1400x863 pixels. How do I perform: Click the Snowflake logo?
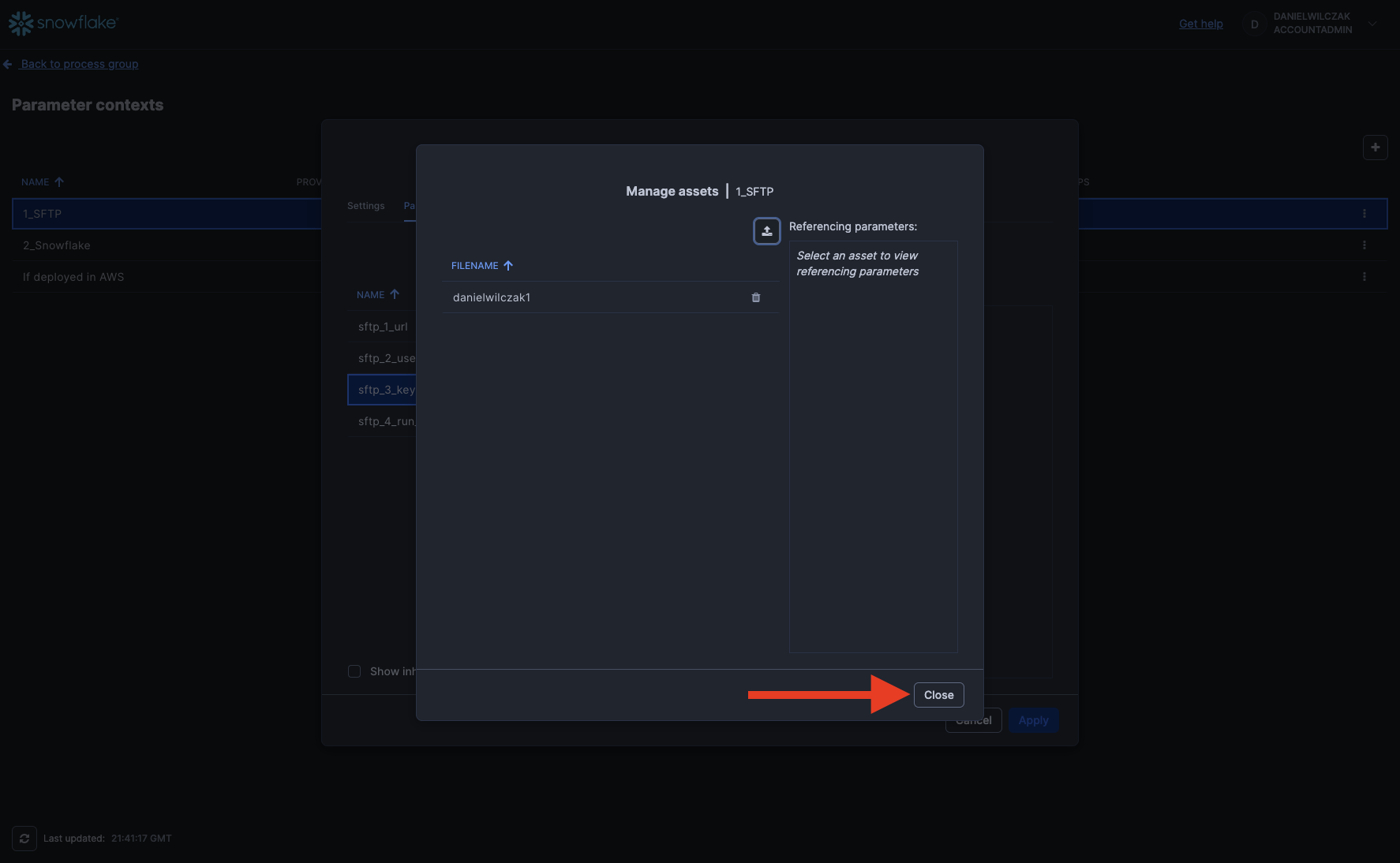pos(63,24)
